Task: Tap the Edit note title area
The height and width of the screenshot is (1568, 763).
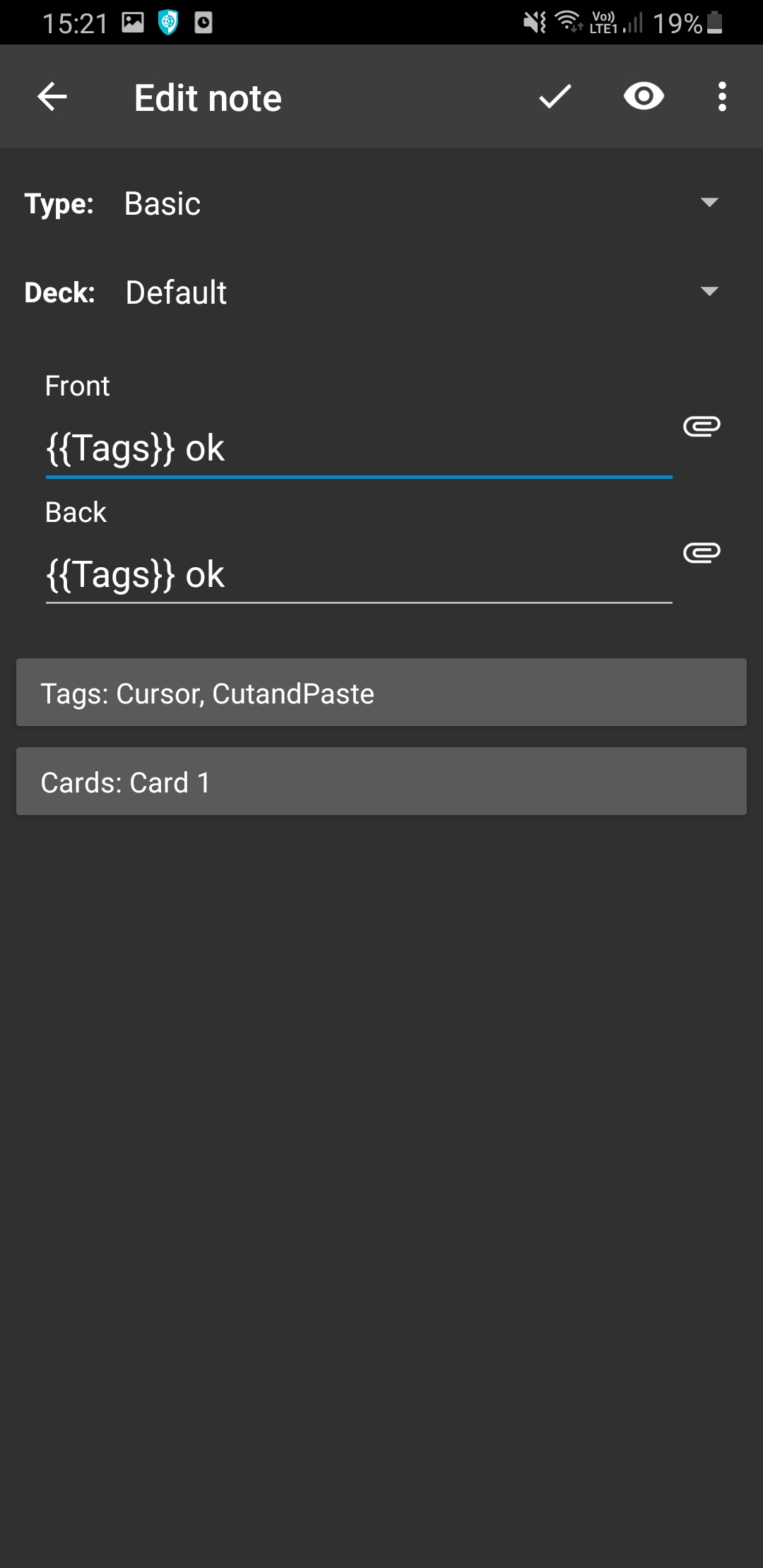Action: [206, 97]
